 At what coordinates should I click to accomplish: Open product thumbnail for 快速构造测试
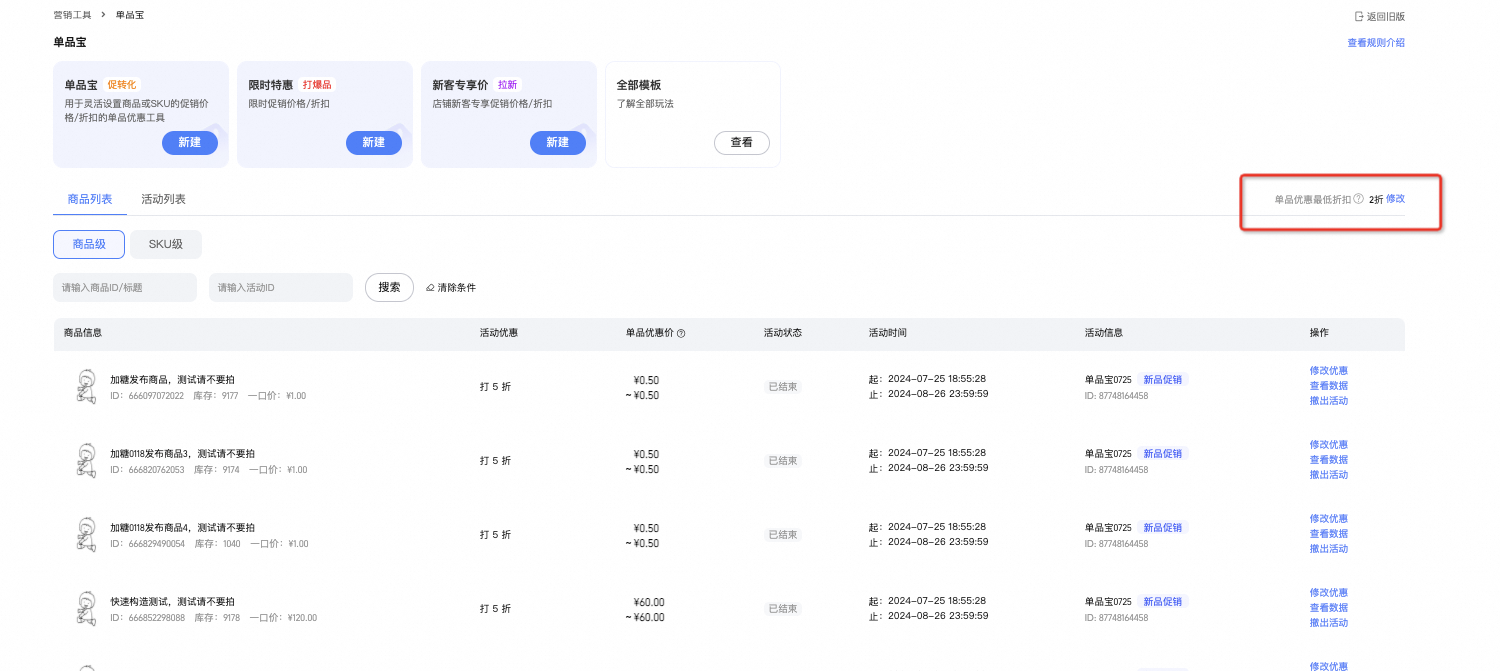coord(86,608)
